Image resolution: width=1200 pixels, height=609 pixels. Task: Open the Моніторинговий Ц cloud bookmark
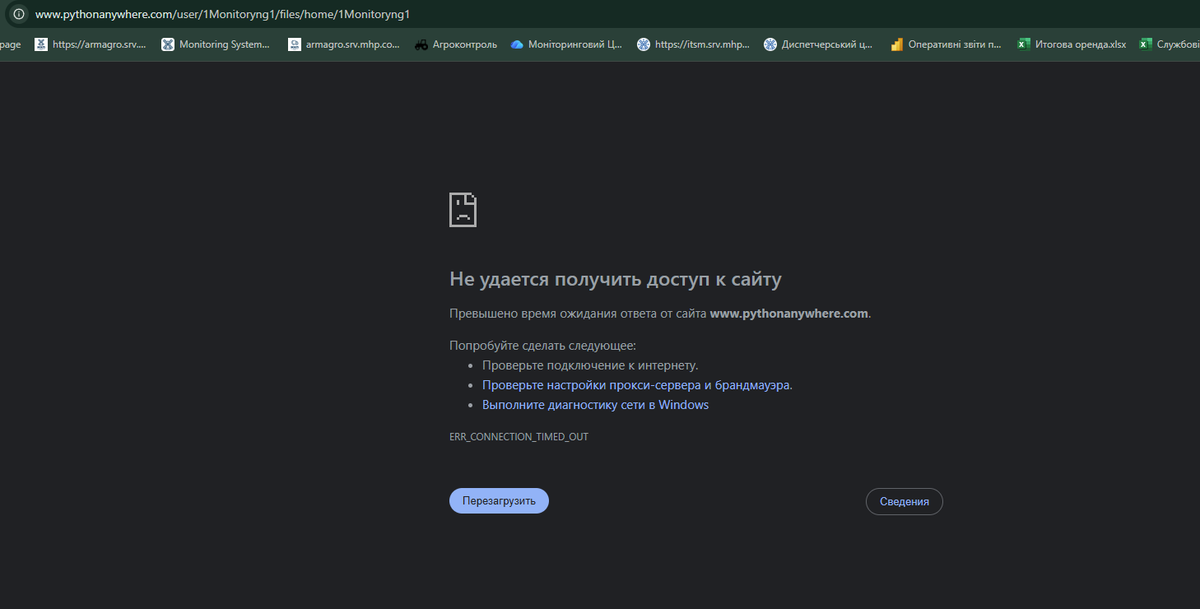point(566,44)
